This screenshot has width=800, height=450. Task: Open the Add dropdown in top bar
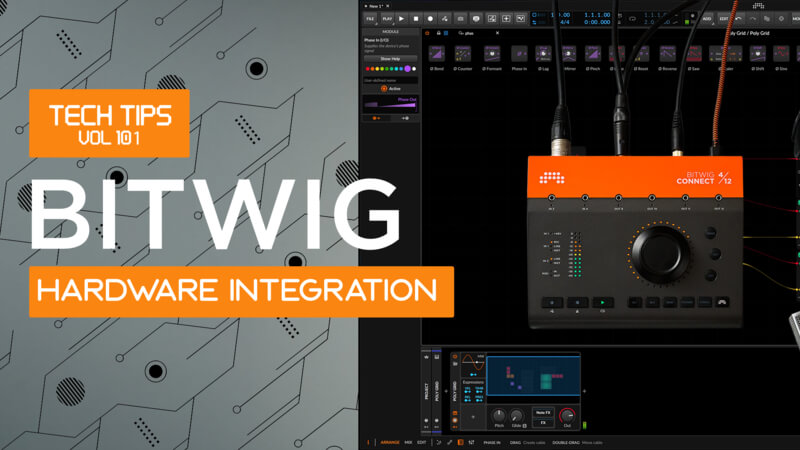707,18
